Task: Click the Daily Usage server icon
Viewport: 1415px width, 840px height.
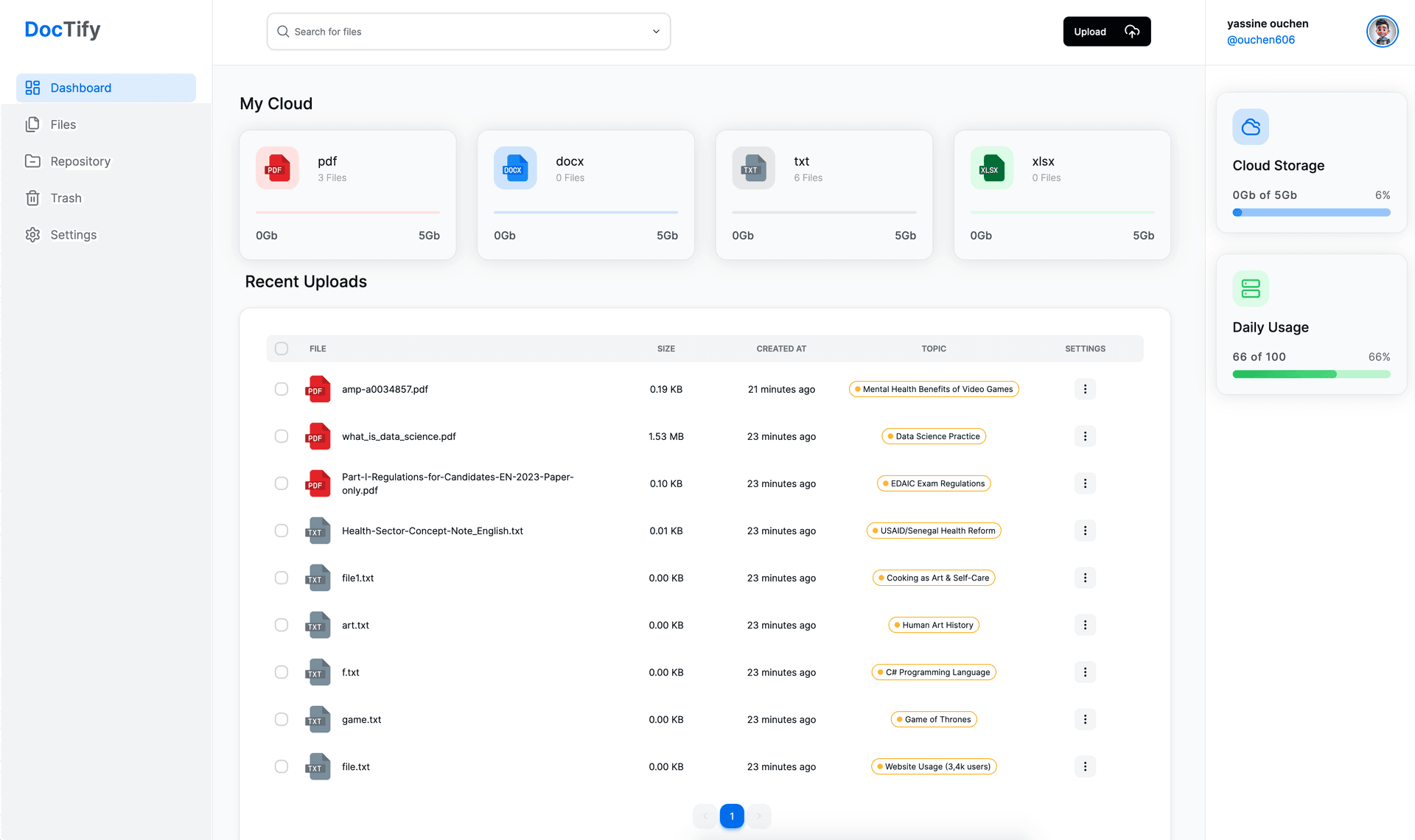Action: 1251,288
